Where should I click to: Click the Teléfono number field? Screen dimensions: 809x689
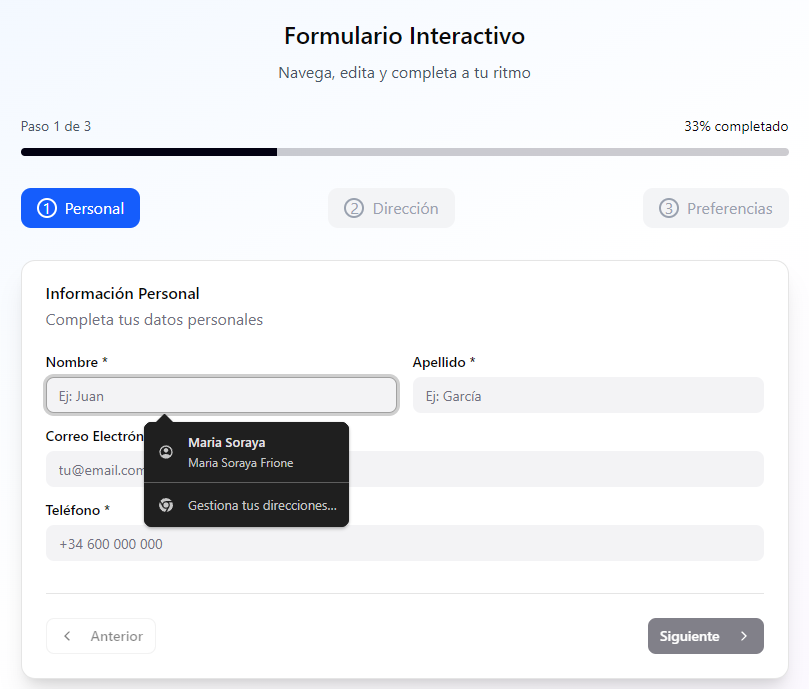(x=404, y=544)
